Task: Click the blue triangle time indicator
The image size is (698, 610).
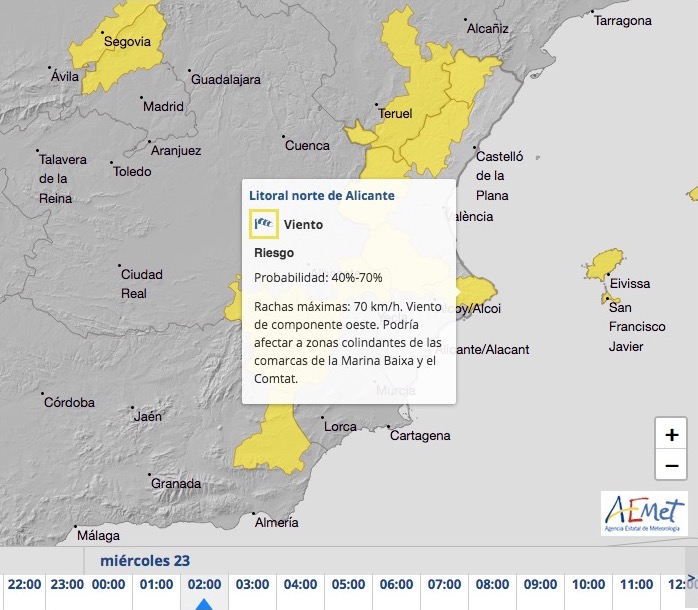Action: point(203,604)
